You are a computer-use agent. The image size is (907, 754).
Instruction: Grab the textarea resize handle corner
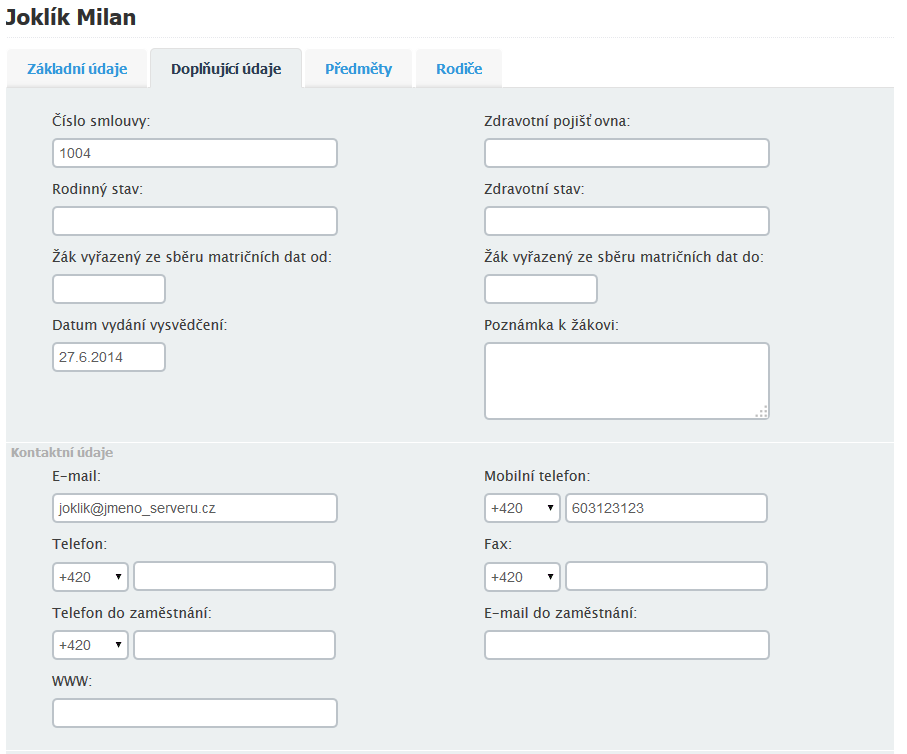coord(762,411)
